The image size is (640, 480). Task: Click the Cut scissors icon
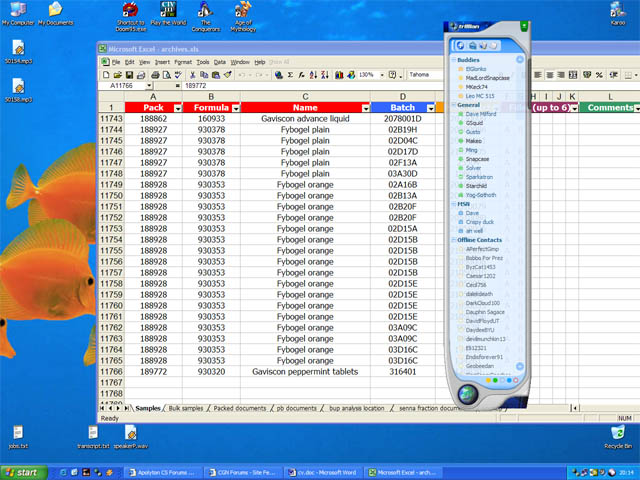(193, 74)
